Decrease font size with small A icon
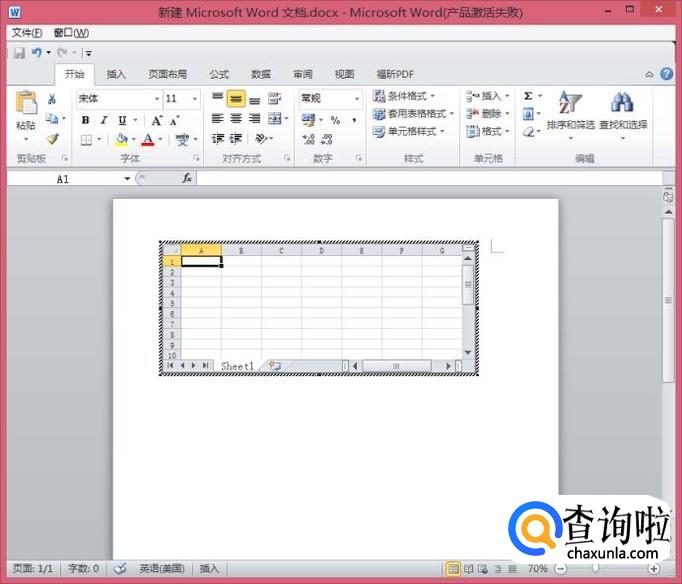682x584 pixels. click(x=175, y=121)
